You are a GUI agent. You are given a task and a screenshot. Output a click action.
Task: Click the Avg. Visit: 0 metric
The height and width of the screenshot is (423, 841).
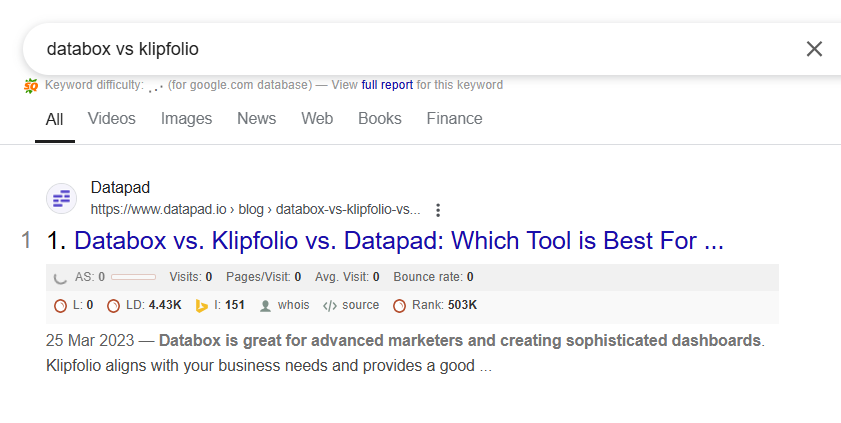(347, 277)
